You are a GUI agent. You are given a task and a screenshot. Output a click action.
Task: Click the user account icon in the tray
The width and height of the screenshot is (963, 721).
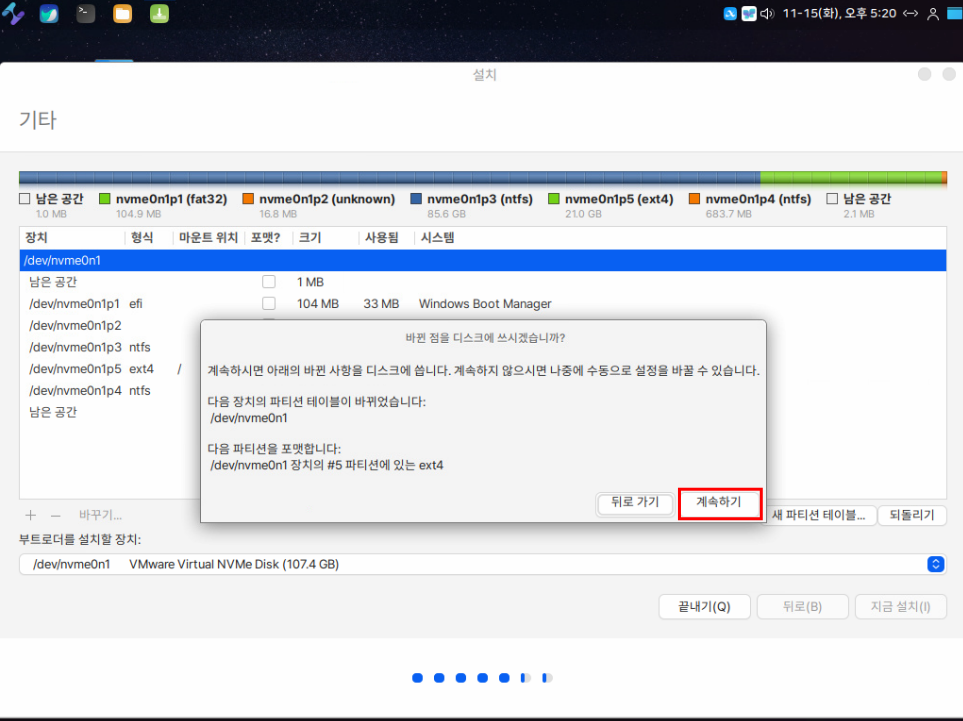pyautogui.click(x=934, y=14)
